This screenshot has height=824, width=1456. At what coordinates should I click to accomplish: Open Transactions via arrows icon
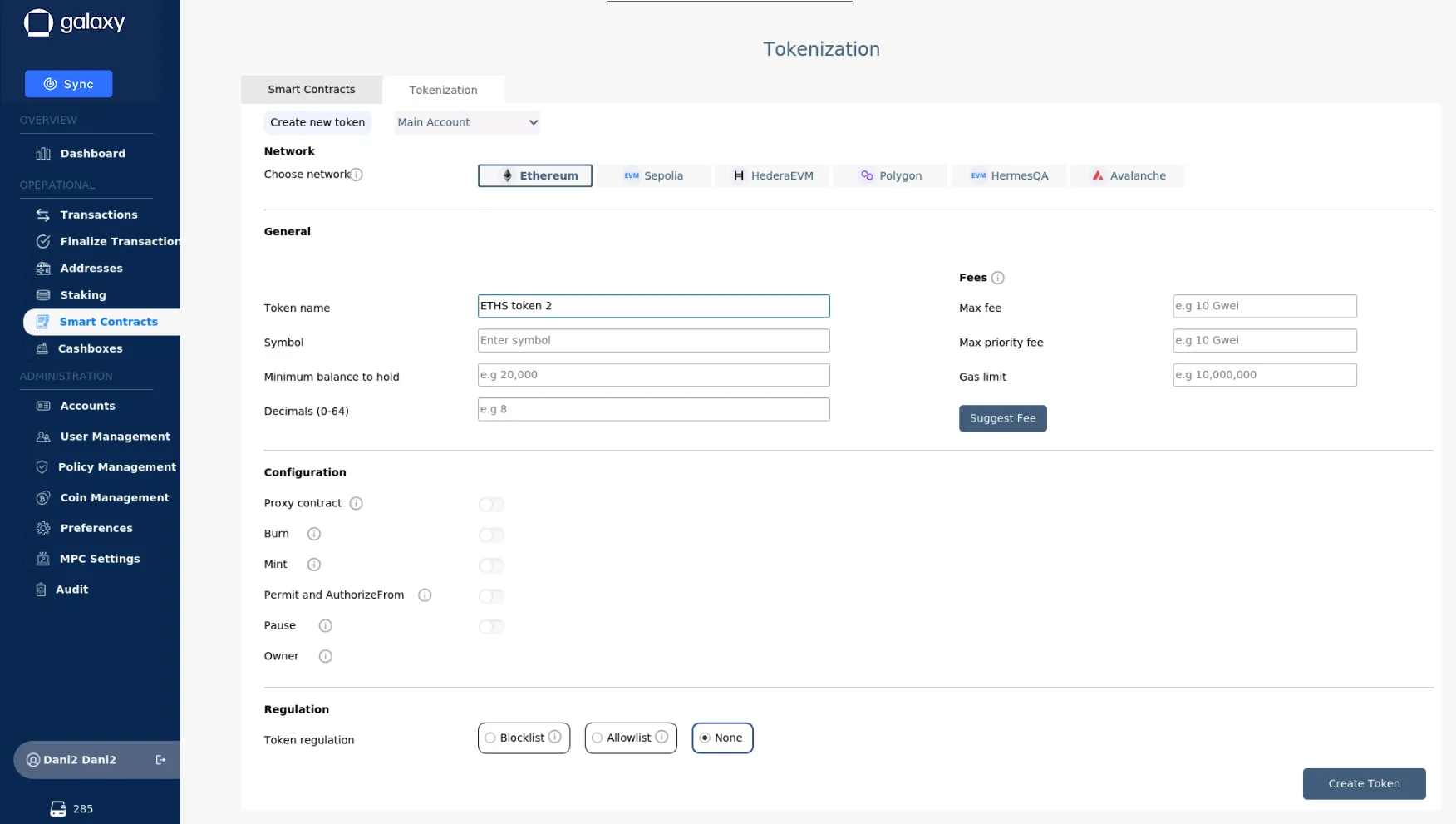(x=43, y=215)
